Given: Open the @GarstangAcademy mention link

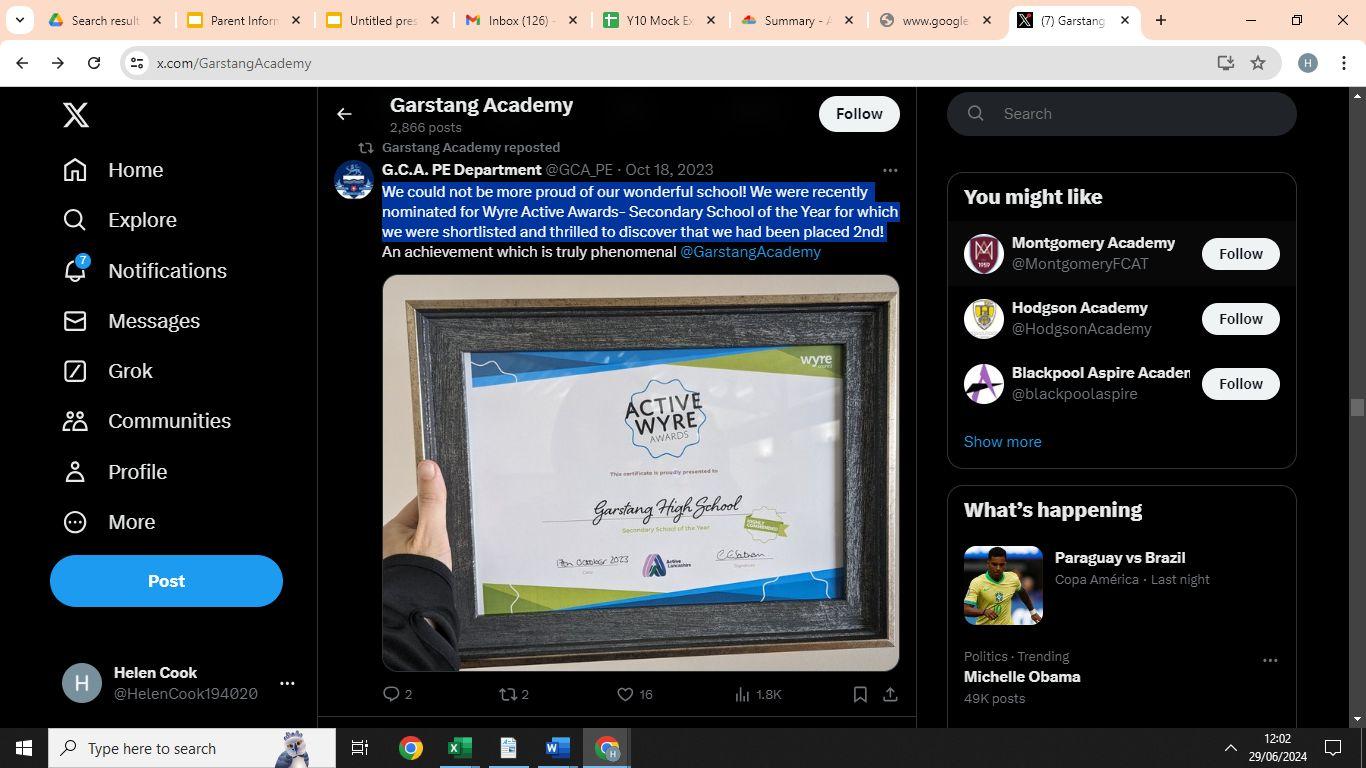Looking at the screenshot, I should 750,252.
